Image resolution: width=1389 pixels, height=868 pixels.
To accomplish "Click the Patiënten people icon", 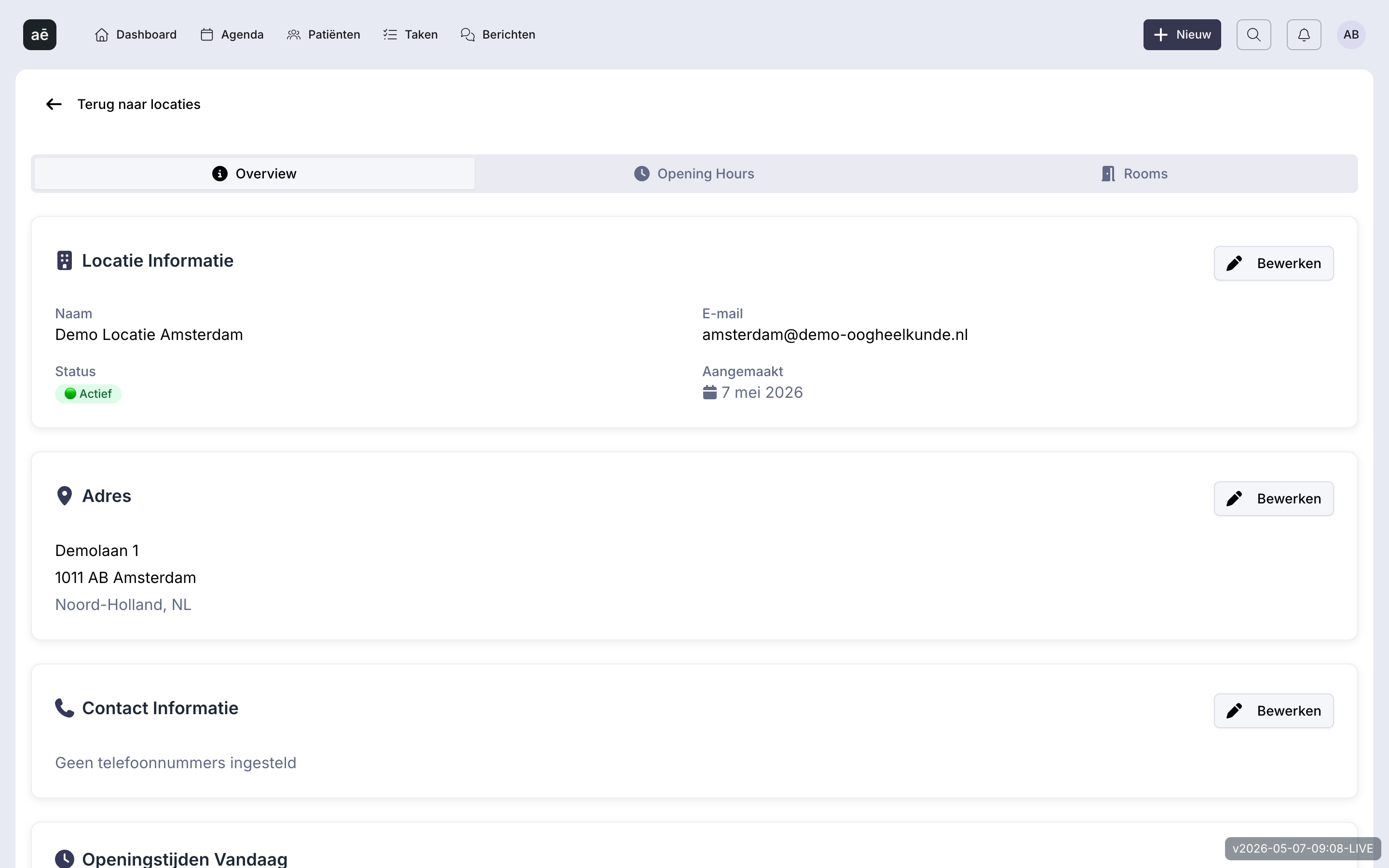I will click(x=293, y=34).
